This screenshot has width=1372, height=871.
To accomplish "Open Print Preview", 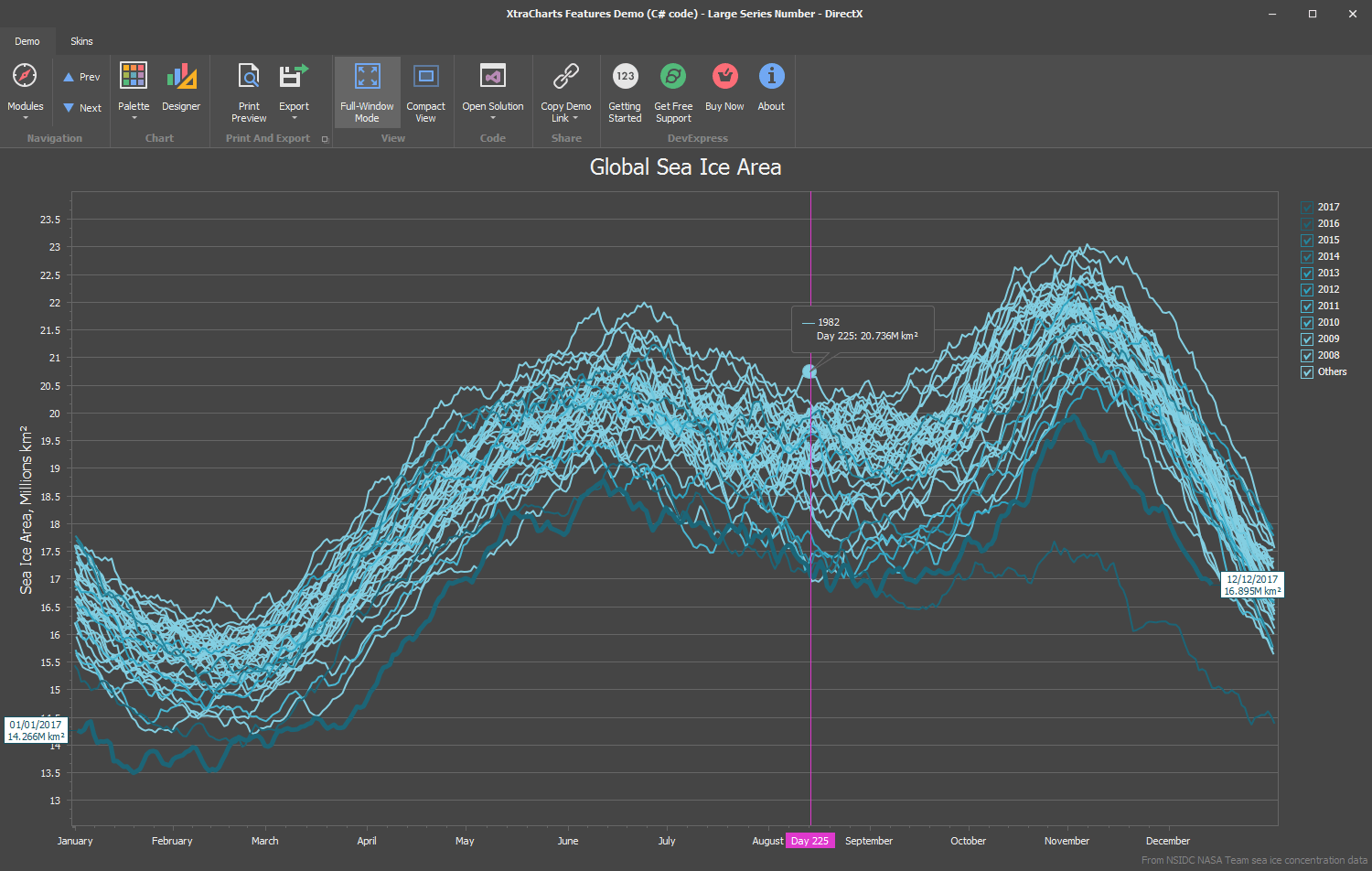I will click(x=249, y=77).
